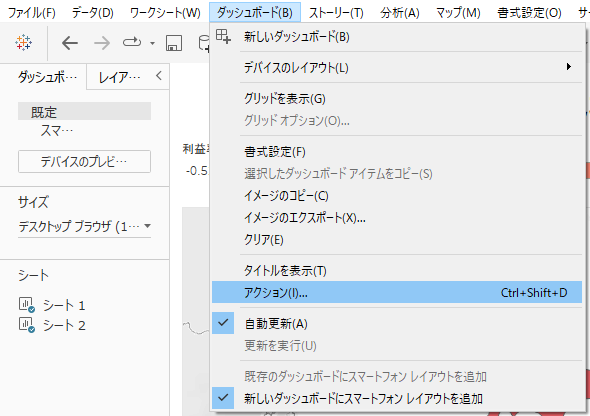This screenshot has width=590, height=416.
Task: Click the シート 2 worksheet icon
Action: tap(27, 325)
